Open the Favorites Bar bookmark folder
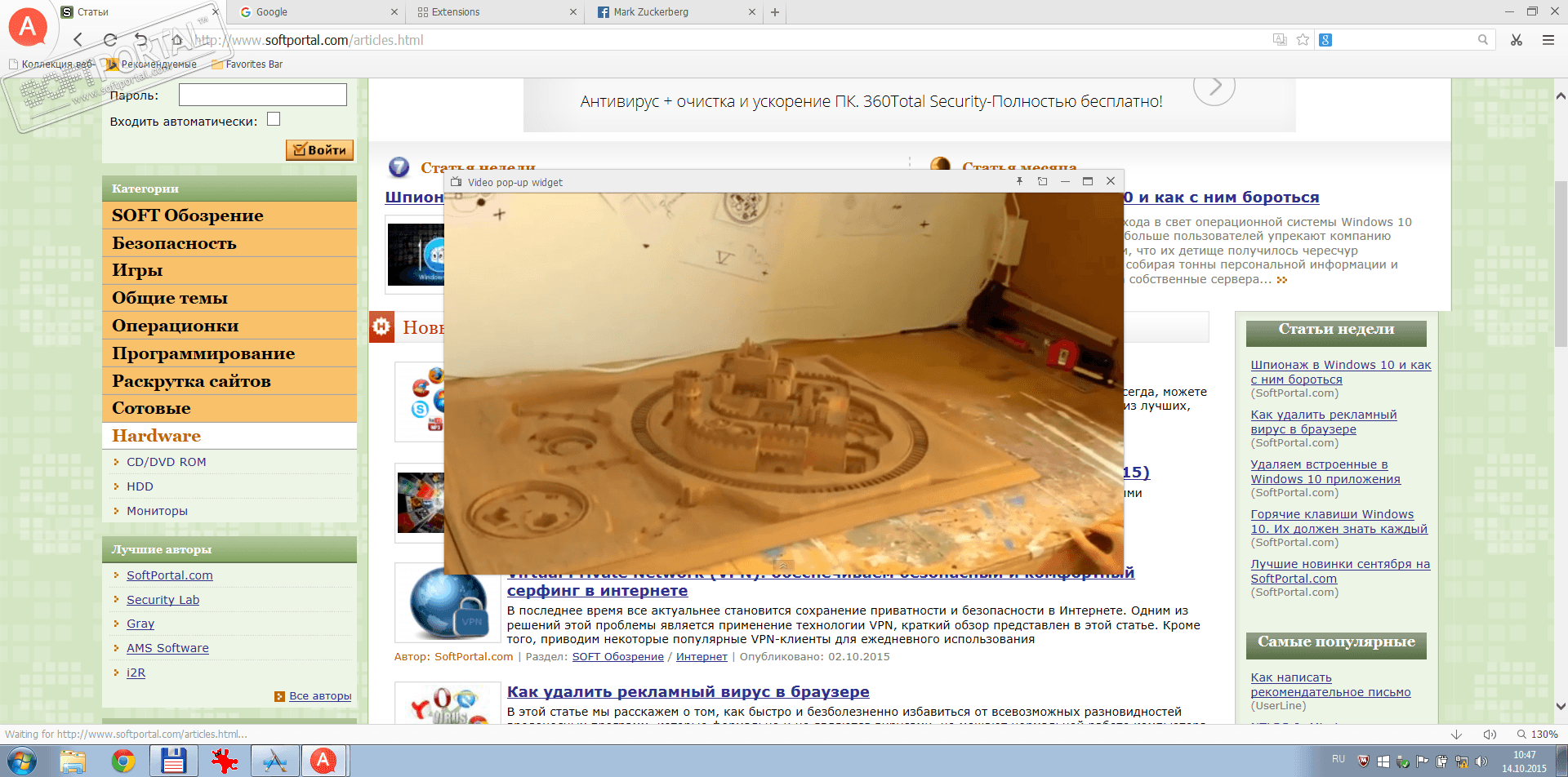The width and height of the screenshot is (1568, 777). [x=247, y=64]
